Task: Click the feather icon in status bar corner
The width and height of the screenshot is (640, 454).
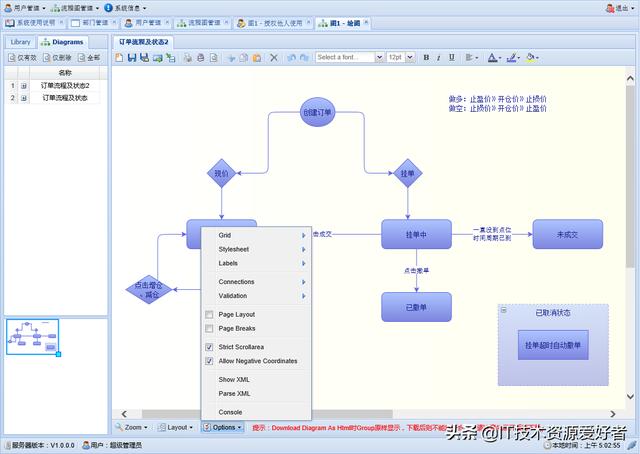Action: pos(632,445)
